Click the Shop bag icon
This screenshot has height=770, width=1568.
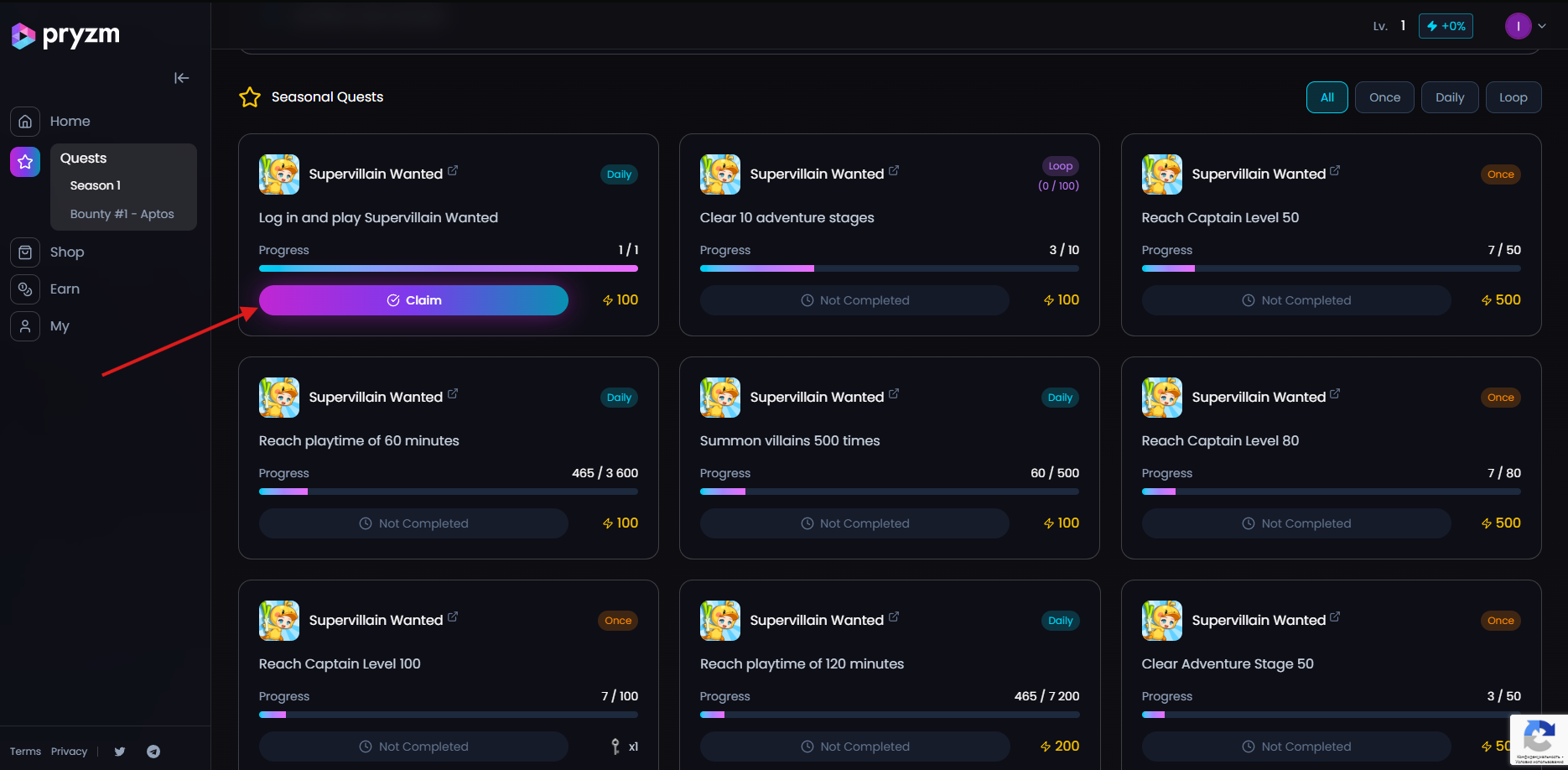(x=25, y=252)
